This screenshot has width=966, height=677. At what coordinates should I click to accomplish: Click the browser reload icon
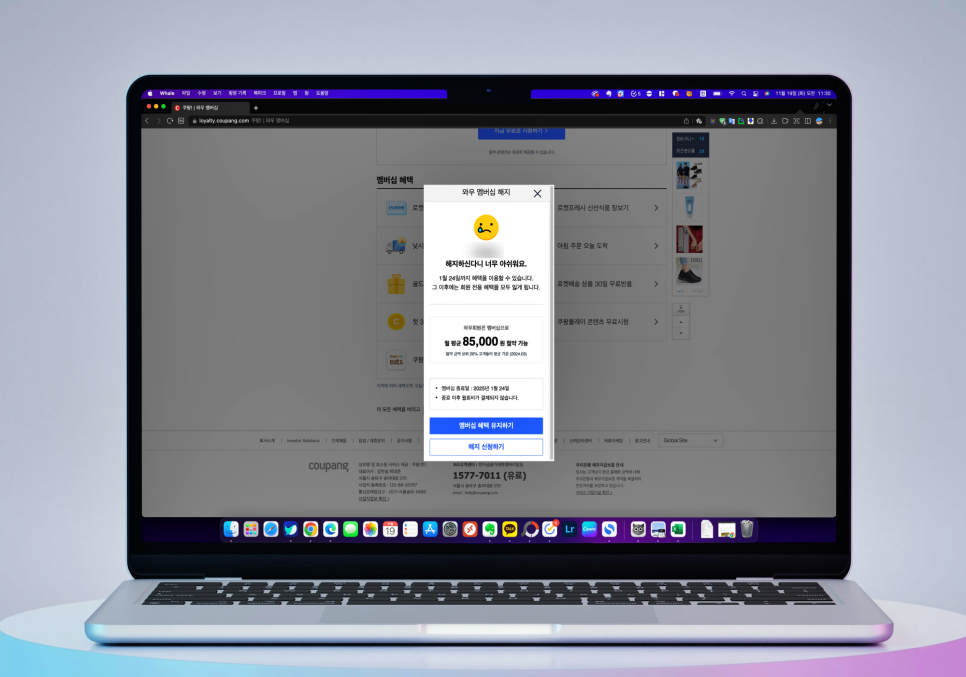tap(170, 121)
